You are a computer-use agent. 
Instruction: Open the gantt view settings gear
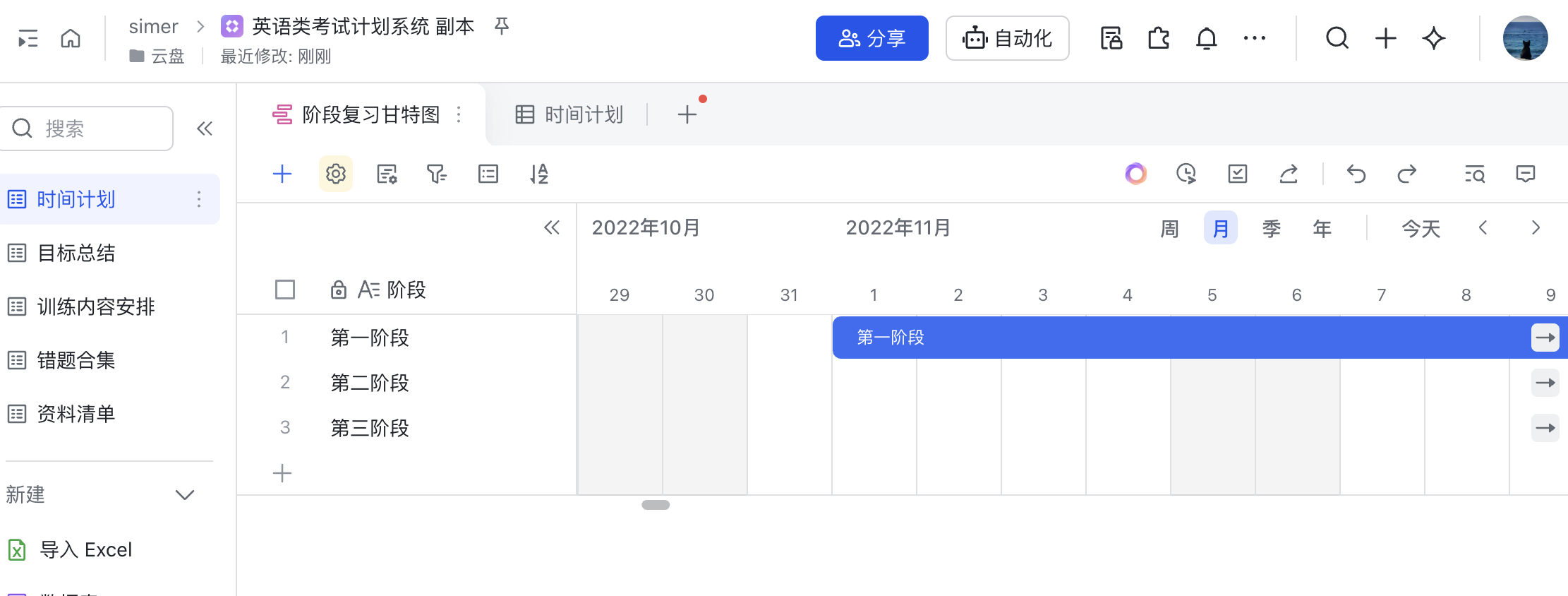point(336,174)
